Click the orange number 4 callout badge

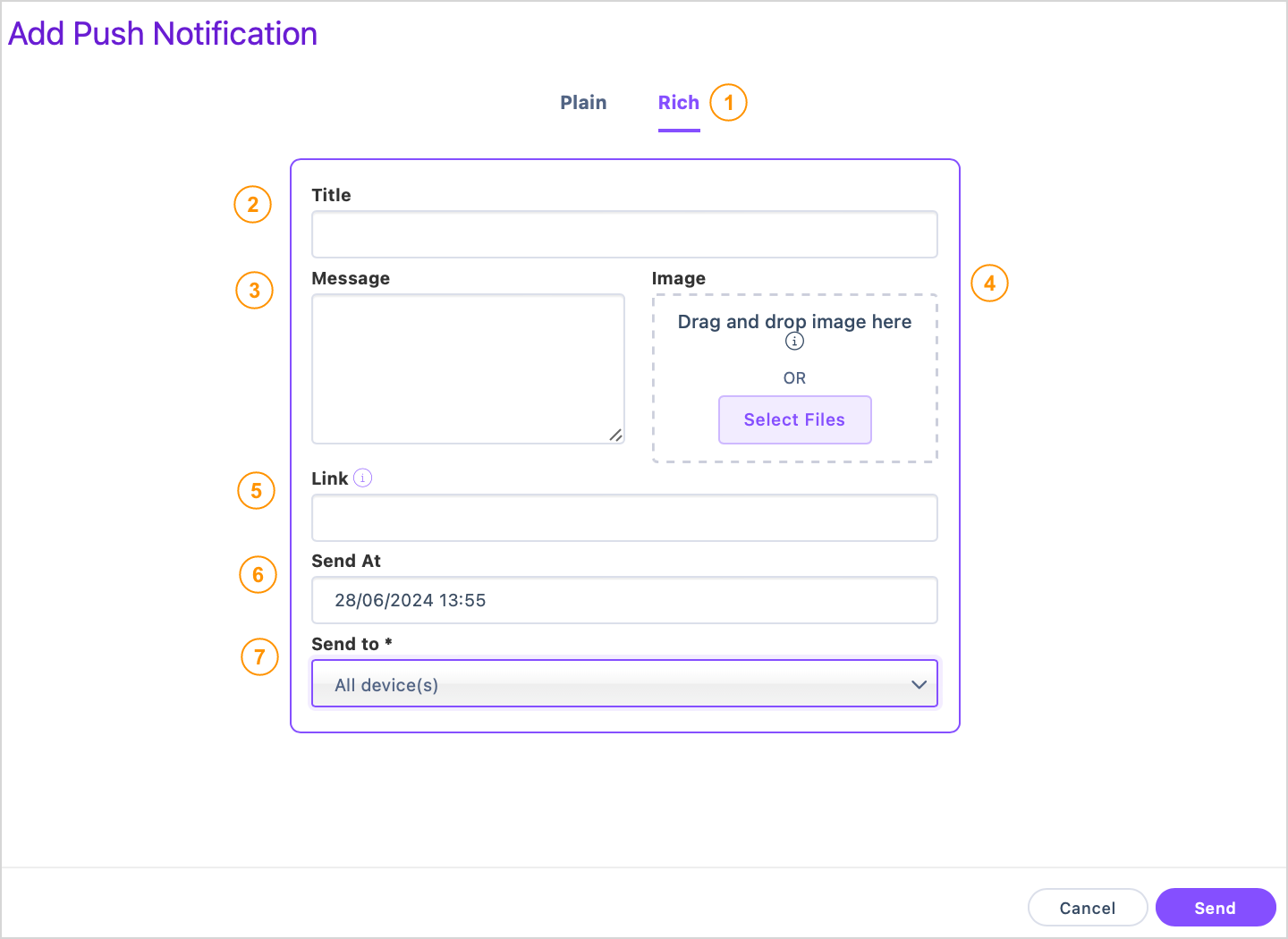coord(989,283)
